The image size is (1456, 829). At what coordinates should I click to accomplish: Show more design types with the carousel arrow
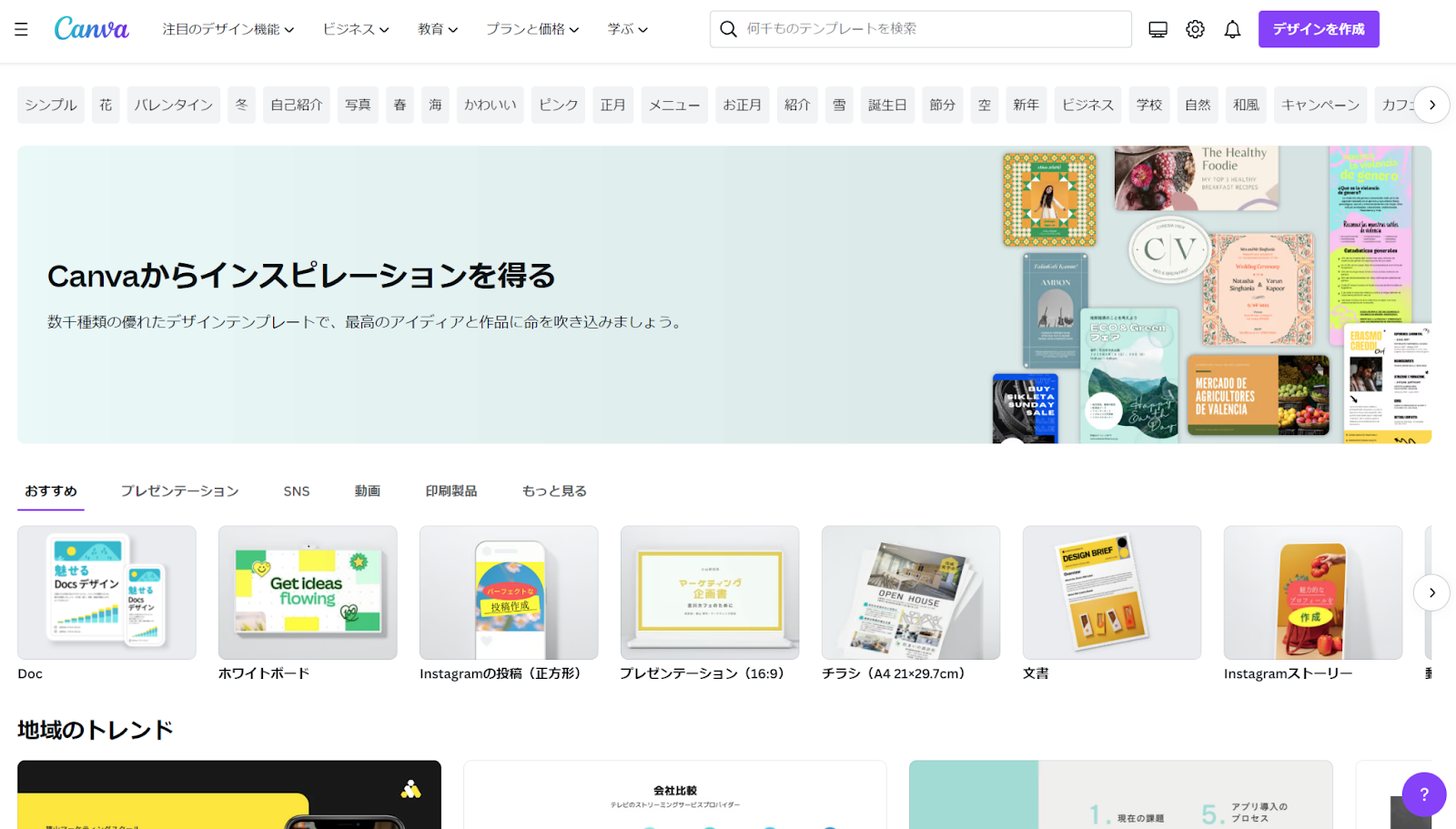[x=1431, y=592]
